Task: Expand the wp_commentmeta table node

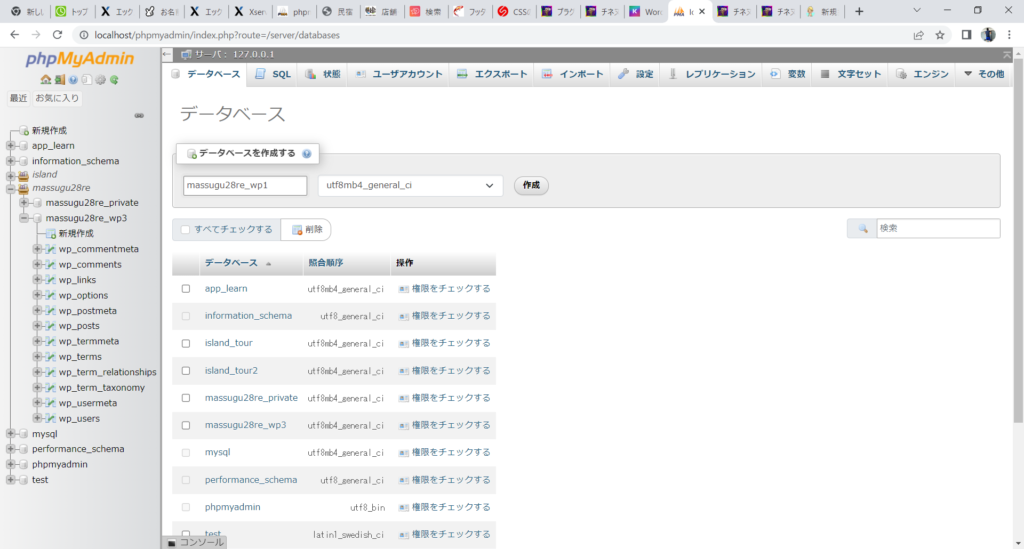Action: point(37,249)
